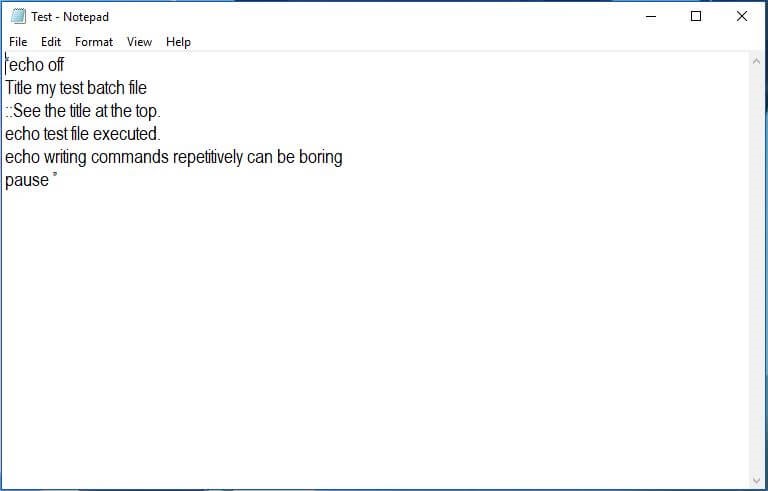Click the scrollbar up arrow
Screen dimensions: 768x491
[756, 61]
